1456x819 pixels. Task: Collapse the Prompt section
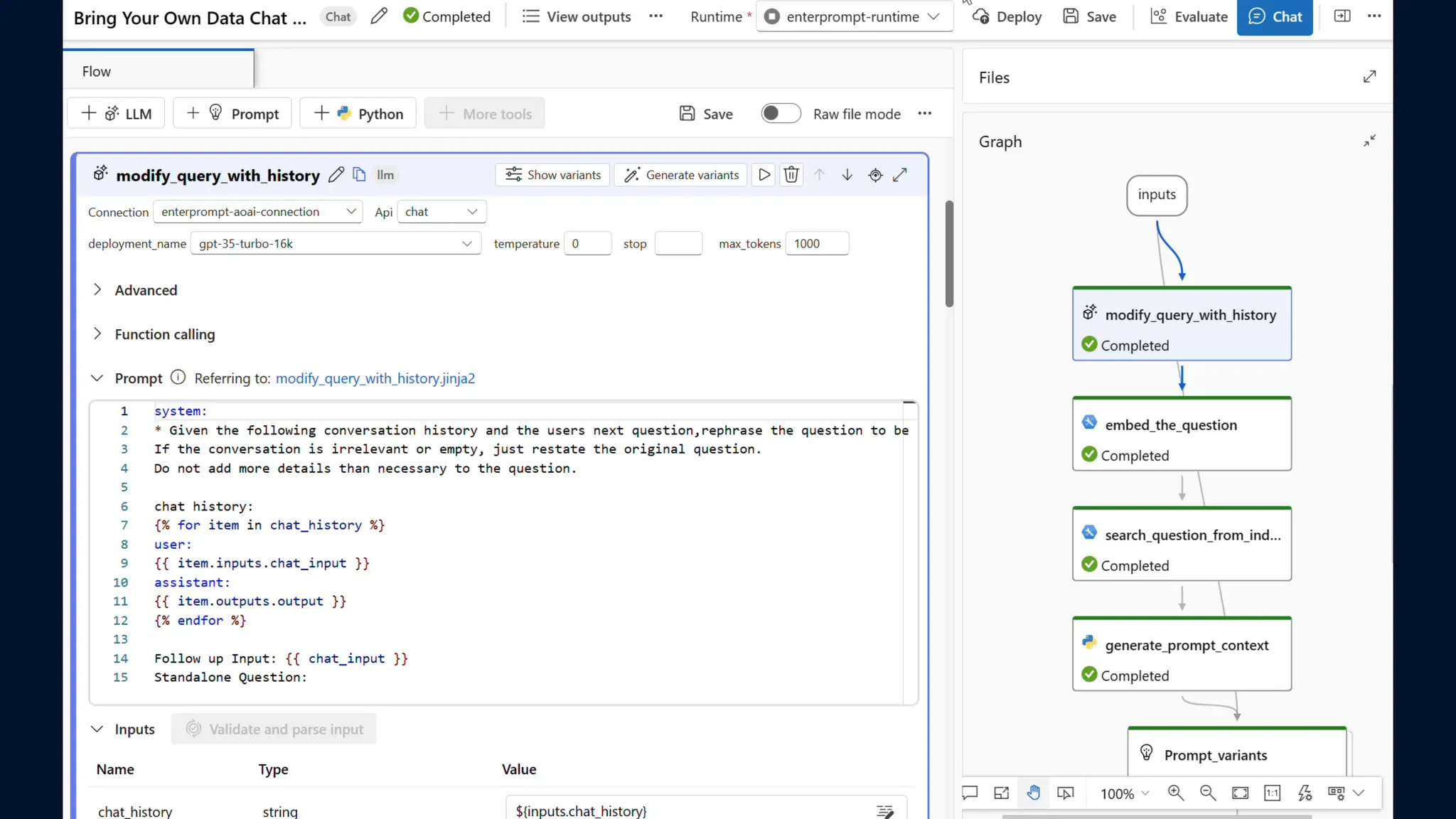97,378
